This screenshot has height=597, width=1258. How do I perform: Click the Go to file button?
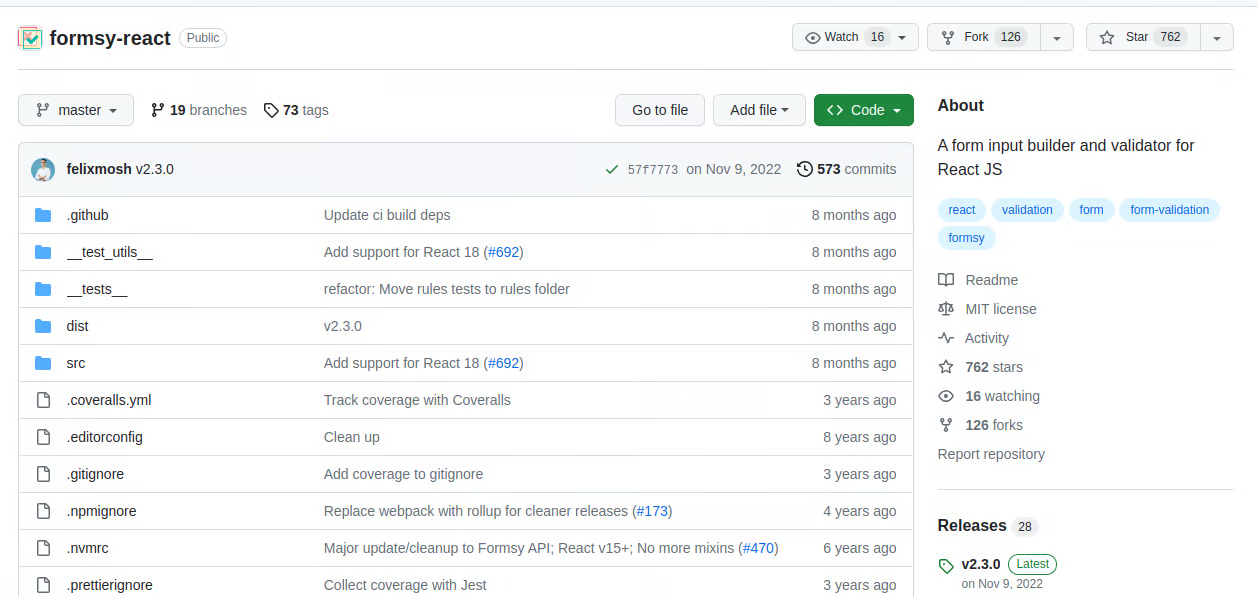pyautogui.click(x=659, y=110)
